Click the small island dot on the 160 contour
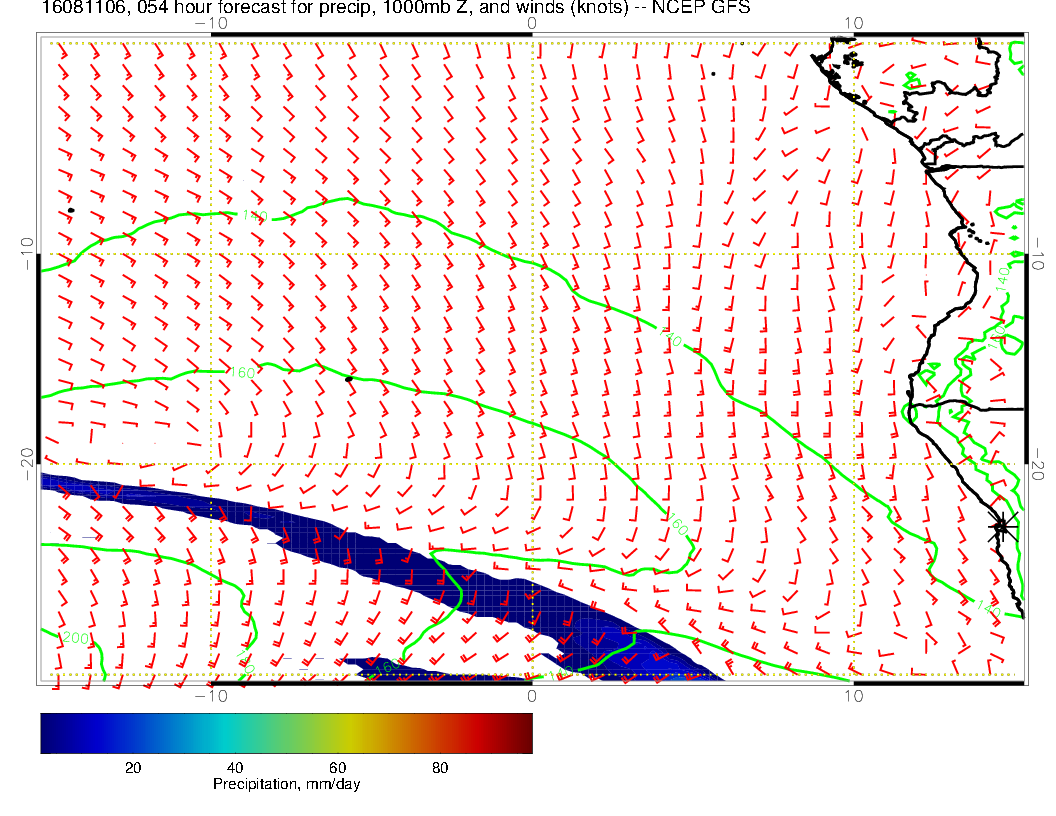 pos(349,379)
